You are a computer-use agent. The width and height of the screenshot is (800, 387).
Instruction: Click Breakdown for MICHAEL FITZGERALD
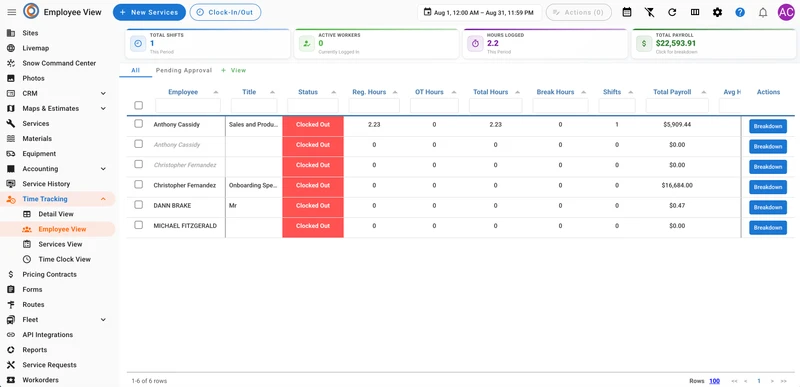(x=768, y=228)
